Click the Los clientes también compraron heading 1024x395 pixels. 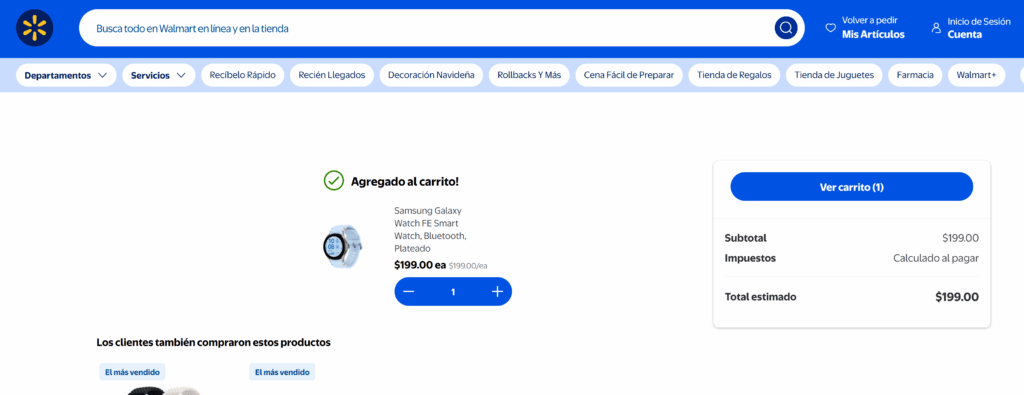214,342
